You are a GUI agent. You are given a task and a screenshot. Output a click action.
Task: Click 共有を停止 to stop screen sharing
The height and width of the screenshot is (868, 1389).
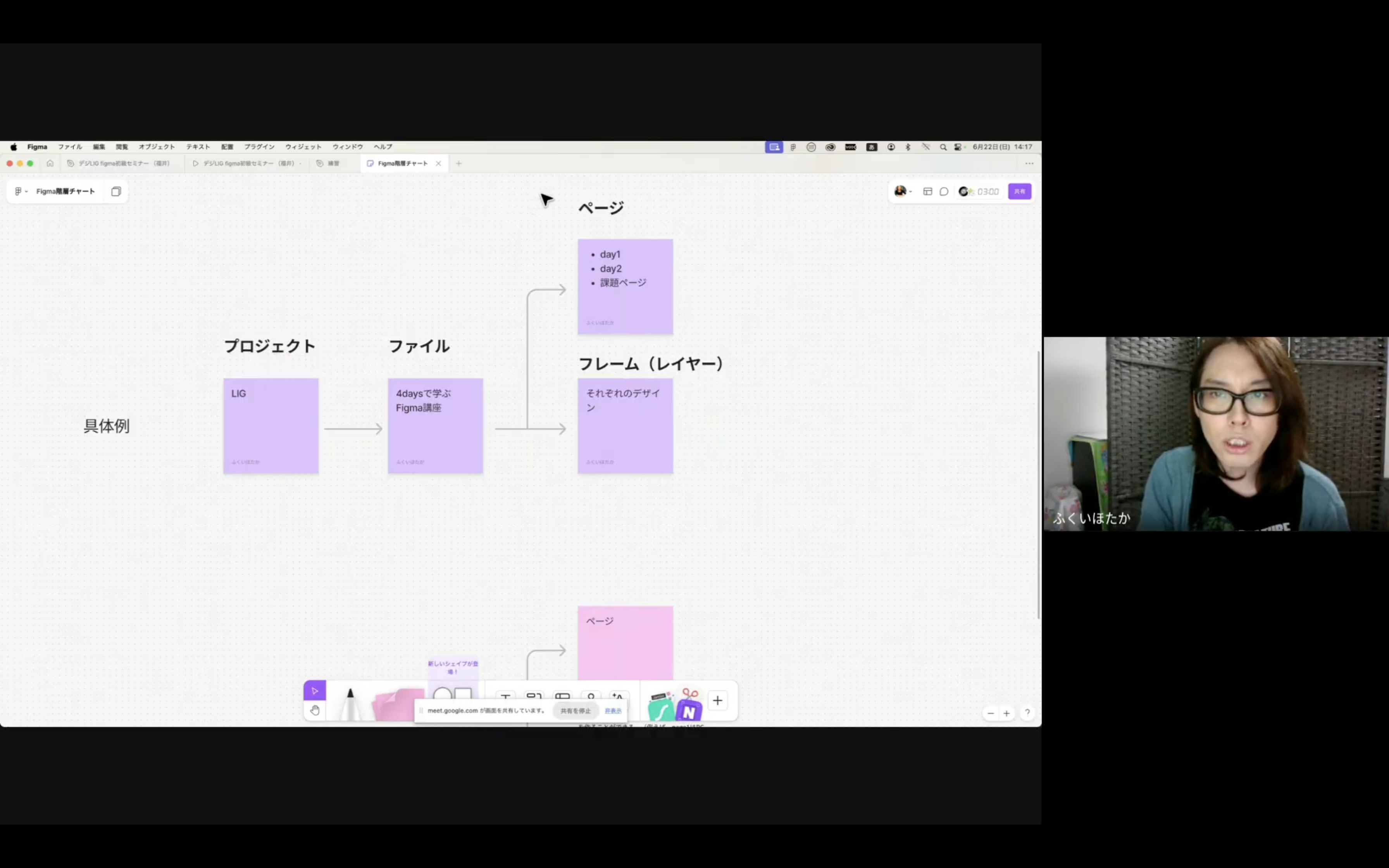coord(575,711)
